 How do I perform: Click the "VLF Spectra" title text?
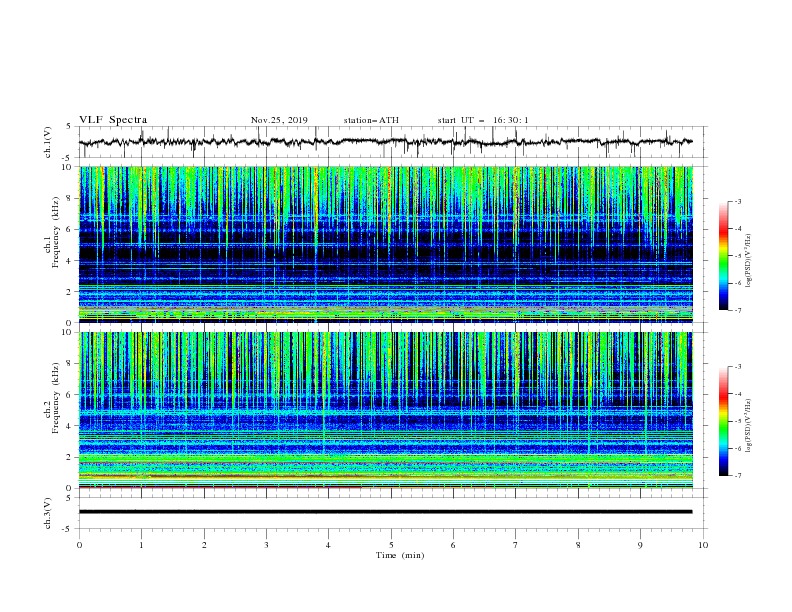pos(113,120)
